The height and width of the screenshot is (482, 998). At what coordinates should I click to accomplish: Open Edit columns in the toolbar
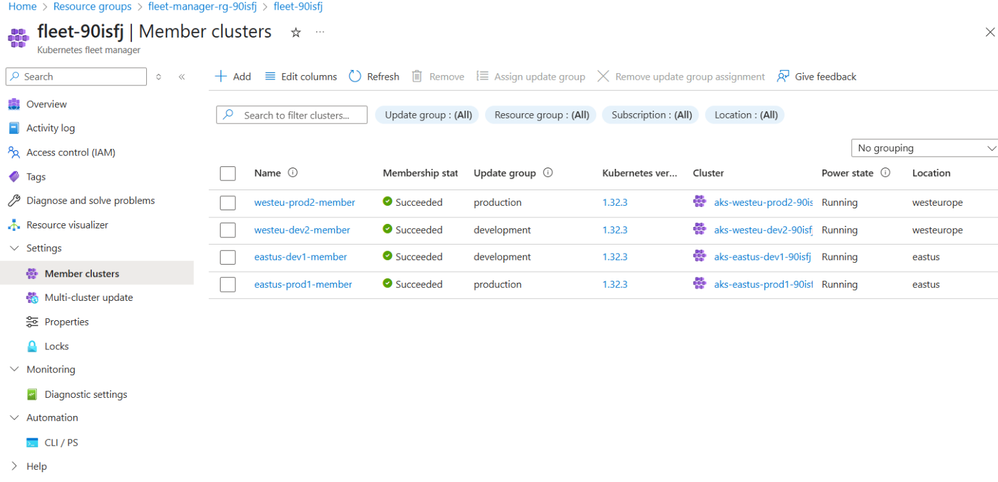pyautogui.click(x=300, y=76)
